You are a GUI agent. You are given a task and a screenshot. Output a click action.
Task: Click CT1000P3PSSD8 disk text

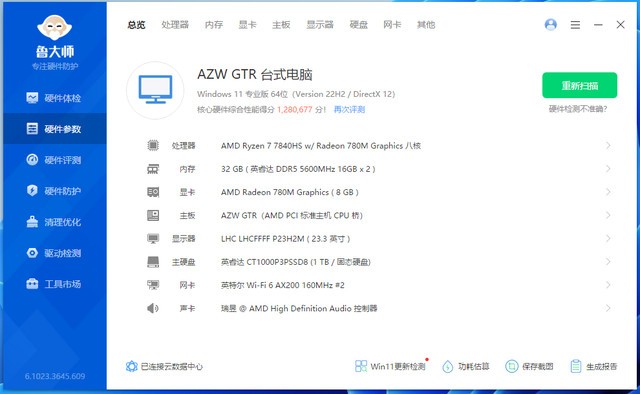296,262
